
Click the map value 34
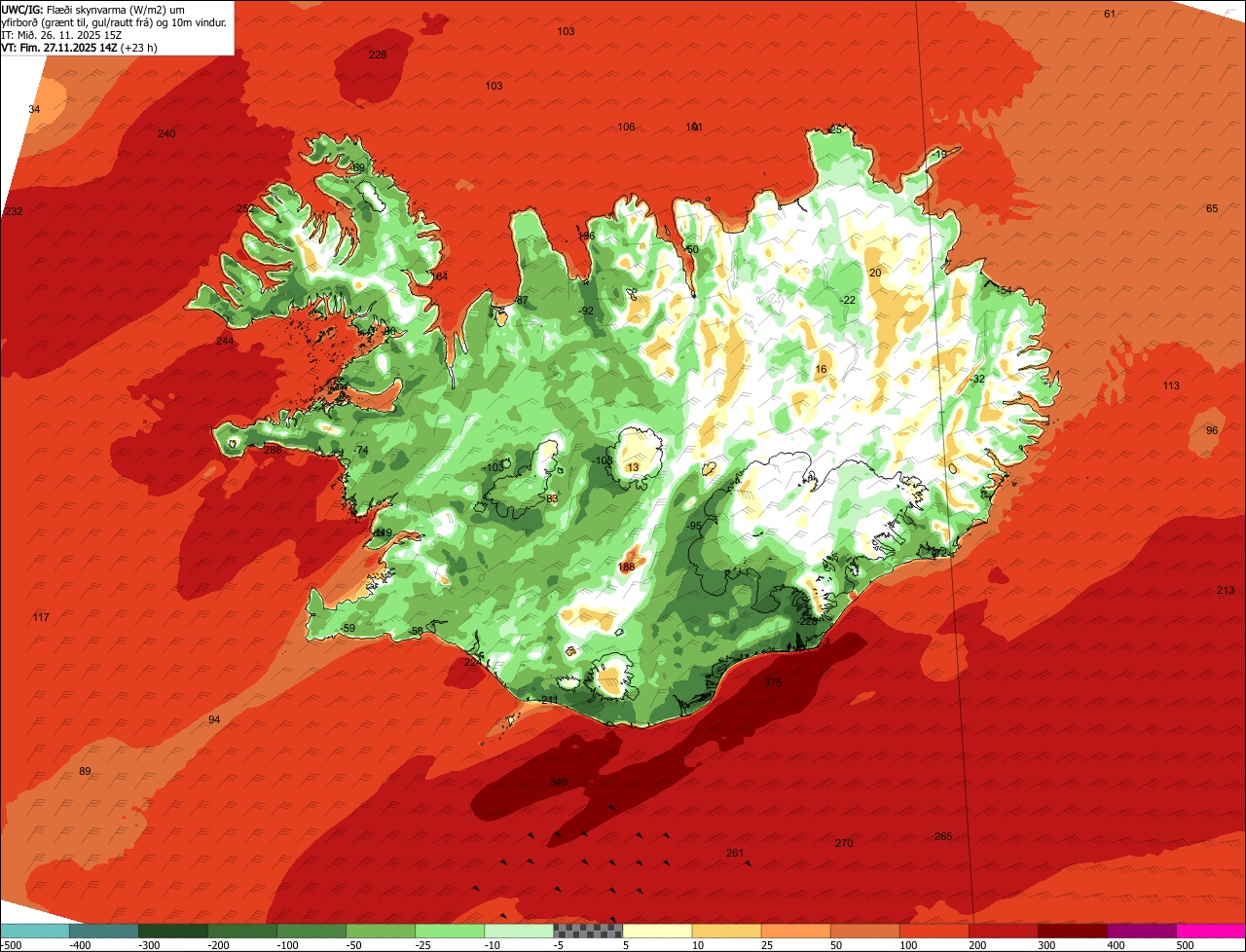(x=34, y=109)
